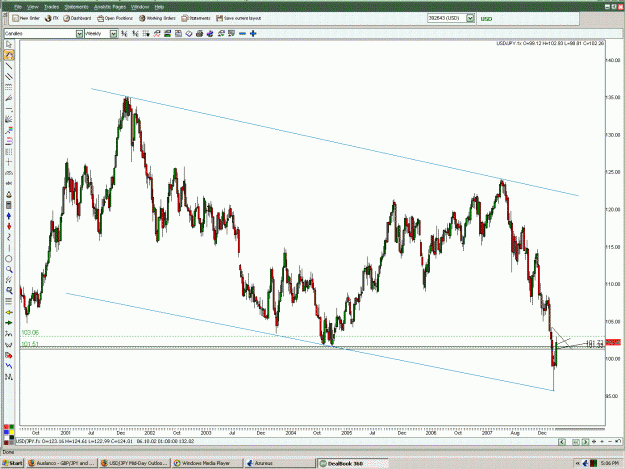
Task: Select the horizontal lines tool
Action: (x=9, y=302)
